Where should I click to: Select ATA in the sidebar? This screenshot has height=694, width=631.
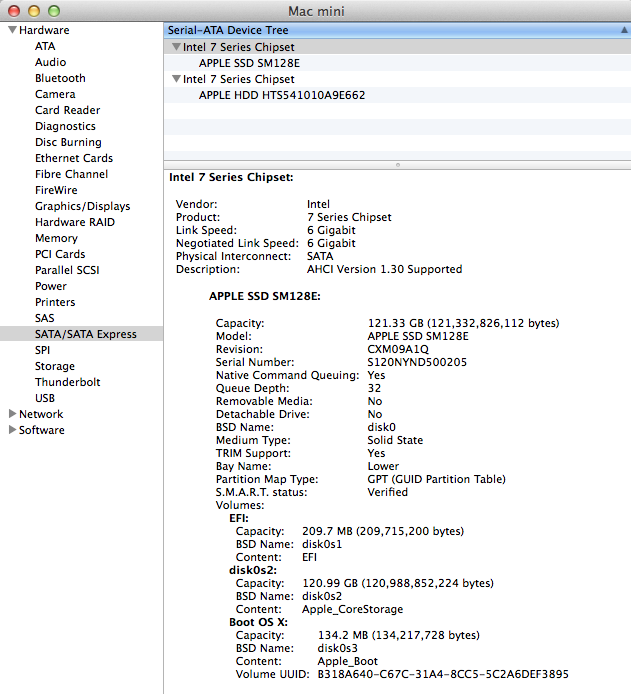[x=45, y=46]
